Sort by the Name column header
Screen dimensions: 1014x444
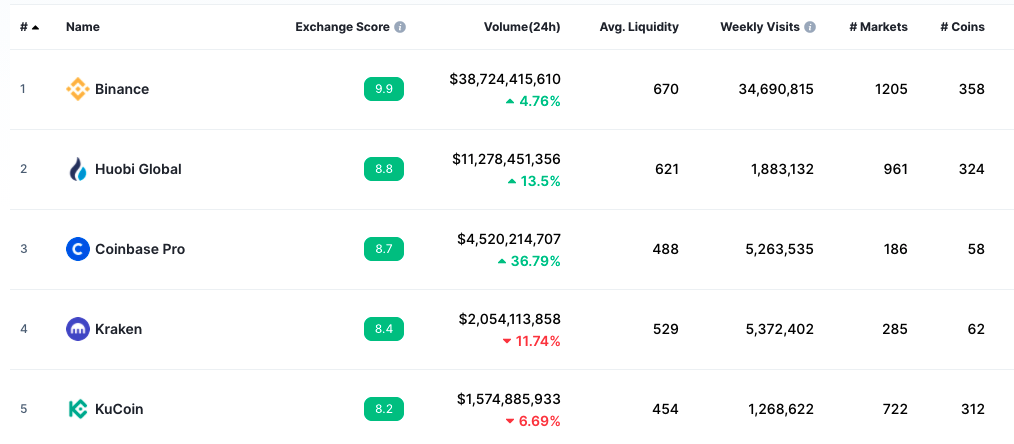coord(82,27)
